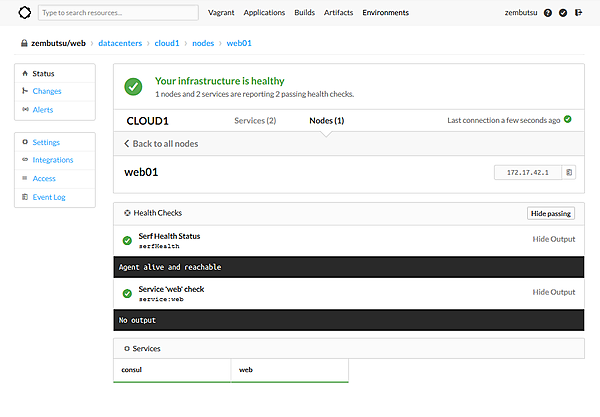Hide Output for Service 'web' check
The height and width of the screenshot is (417, 600).
click(553, 292)
